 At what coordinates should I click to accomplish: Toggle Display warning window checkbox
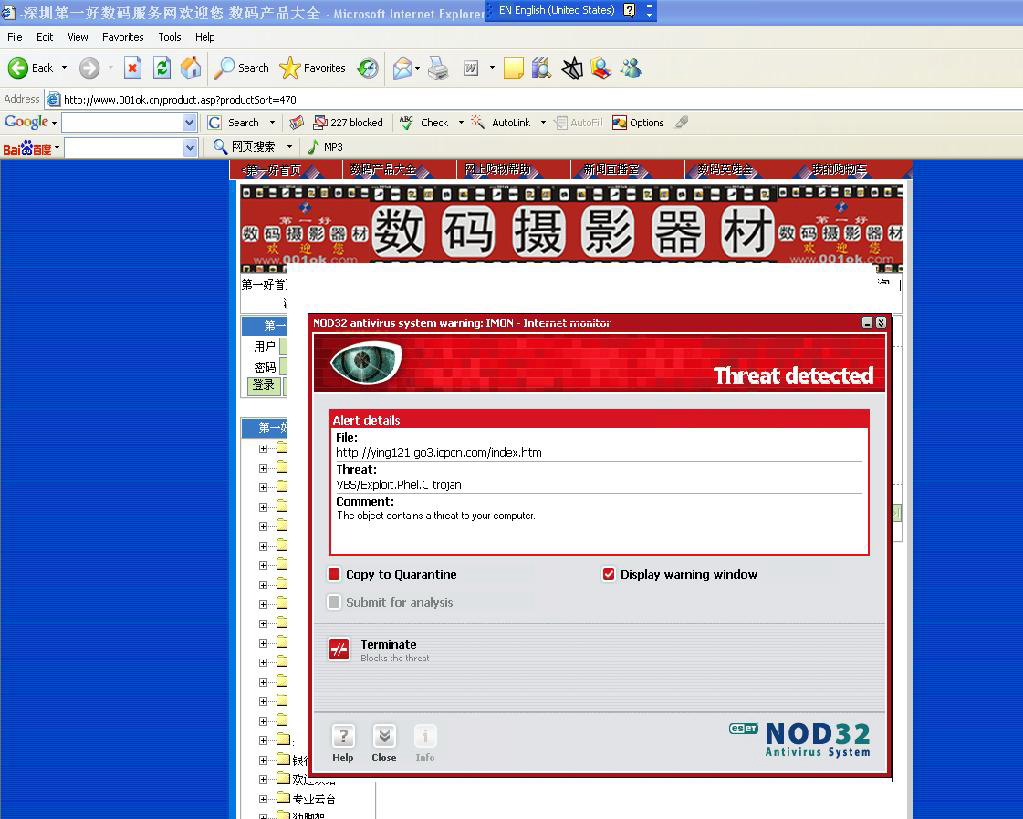(x=608, y=574)
